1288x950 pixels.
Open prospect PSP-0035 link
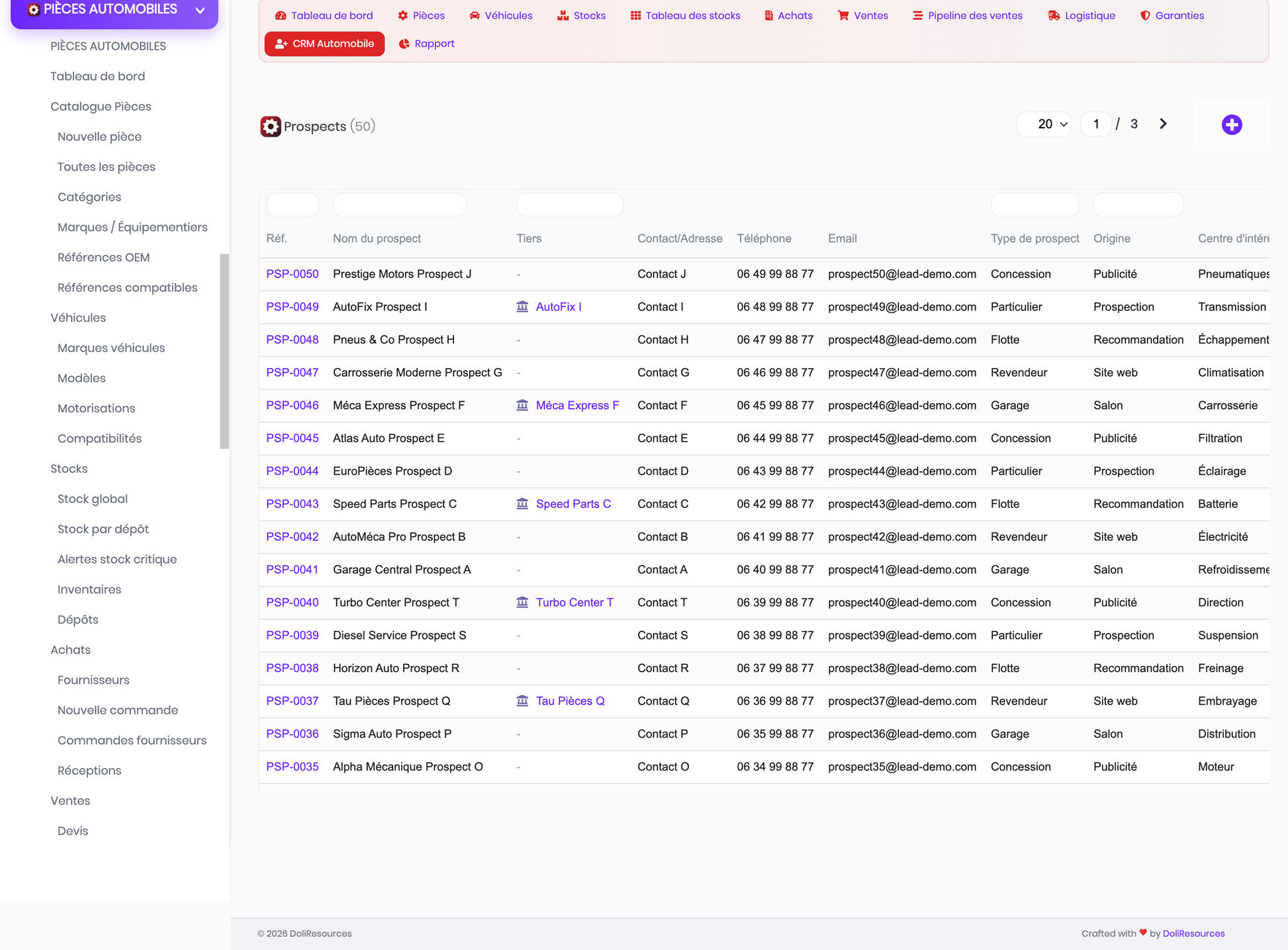pos(293,767)
